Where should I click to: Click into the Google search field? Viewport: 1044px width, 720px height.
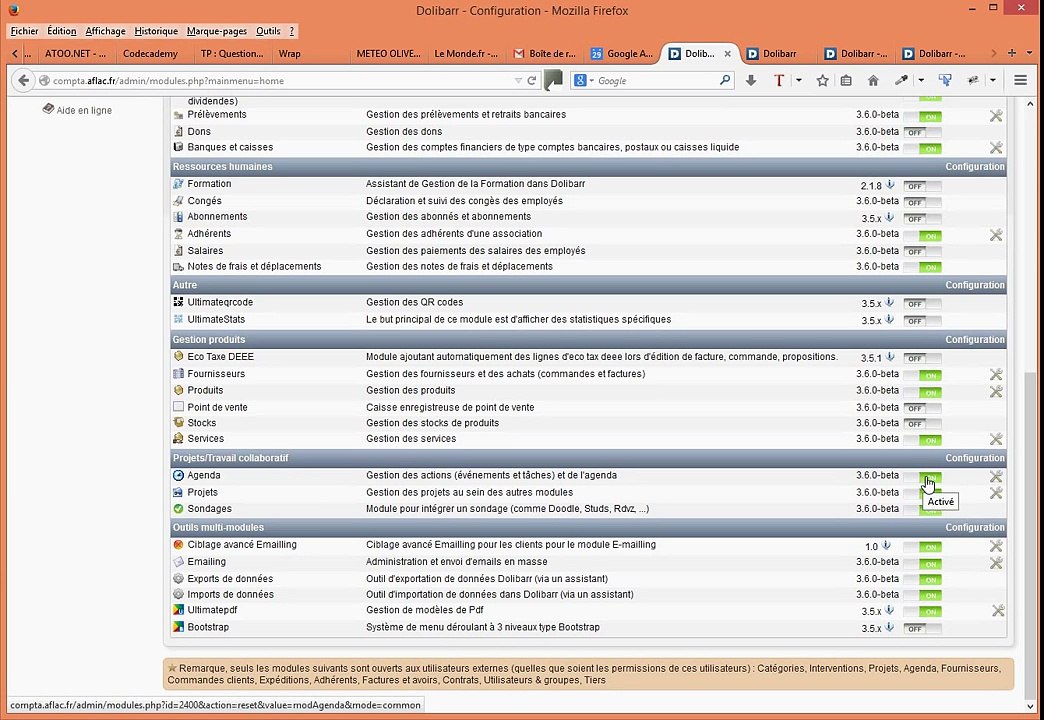coord(656,81)
